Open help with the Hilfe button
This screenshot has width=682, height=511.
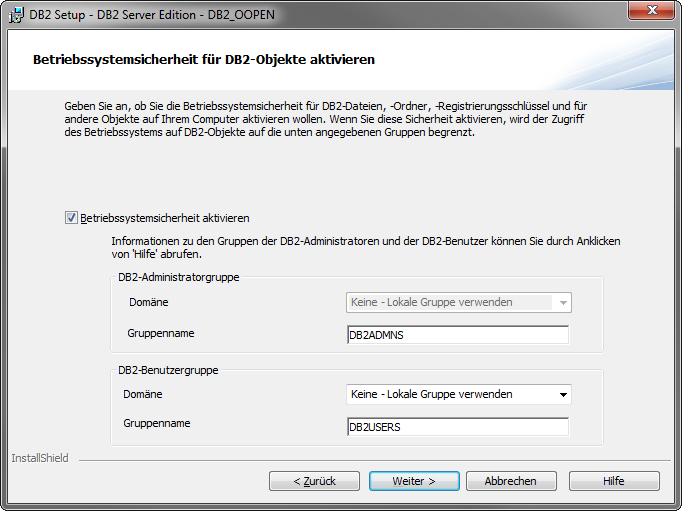point(614,481)
